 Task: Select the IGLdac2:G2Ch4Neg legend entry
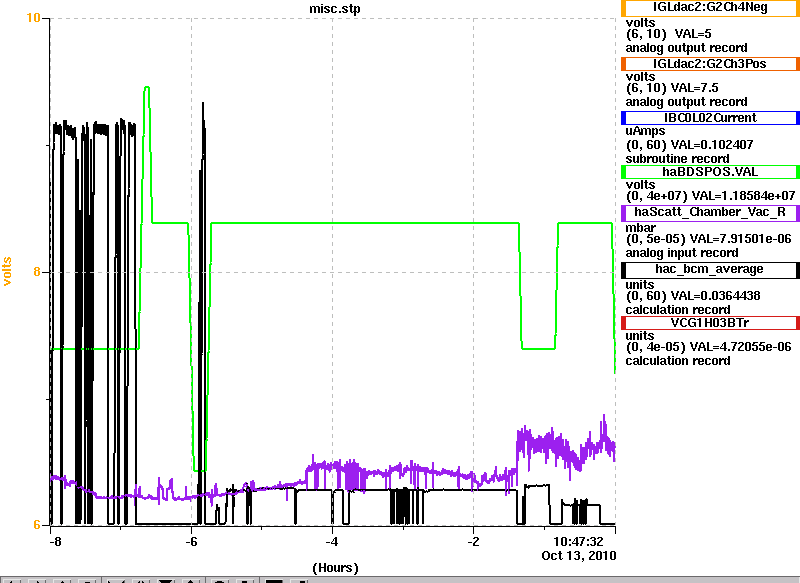tap(710, 8)
